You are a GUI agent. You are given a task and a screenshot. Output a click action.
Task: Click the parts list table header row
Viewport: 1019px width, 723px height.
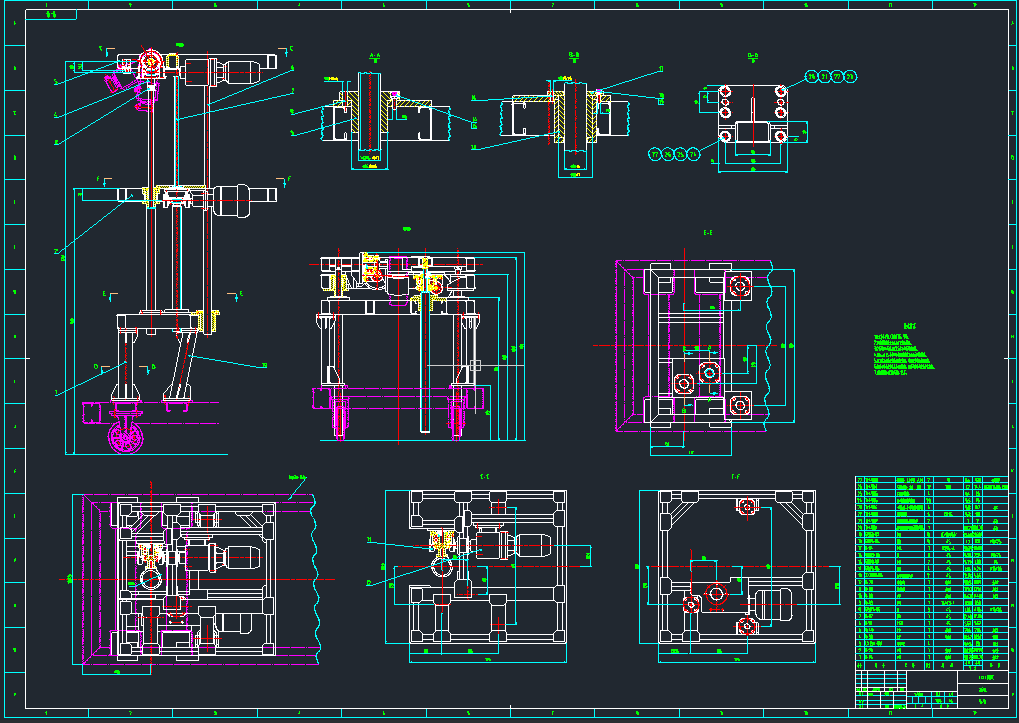coord(932,665)
